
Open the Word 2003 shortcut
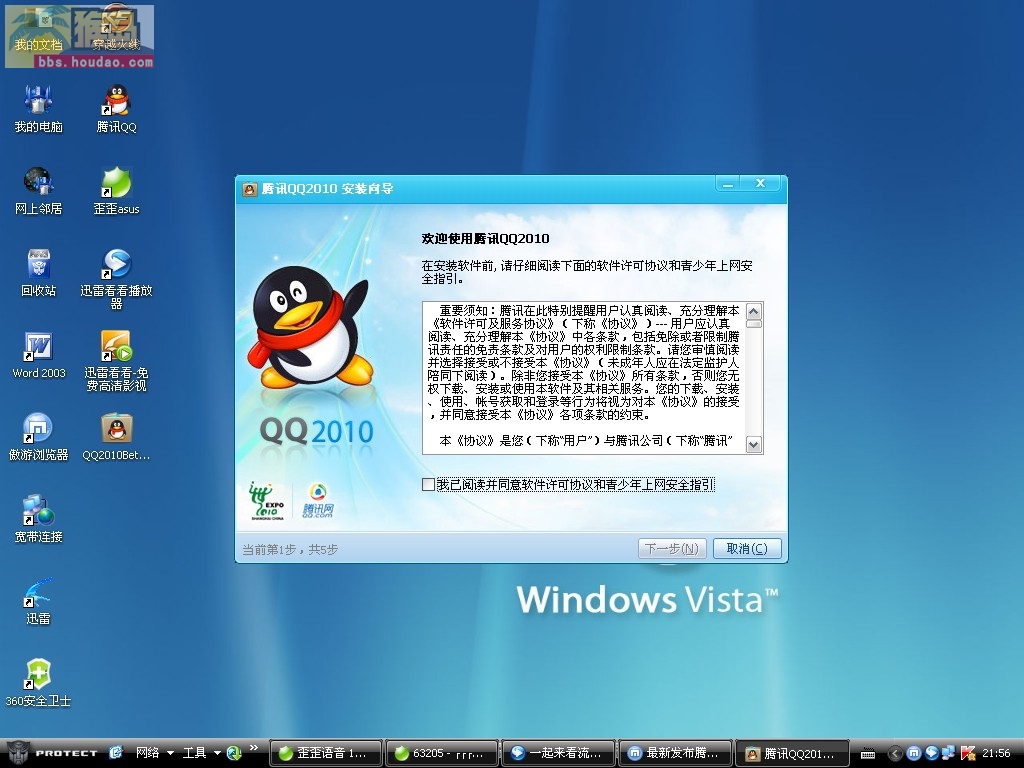(x=39, y=355)
